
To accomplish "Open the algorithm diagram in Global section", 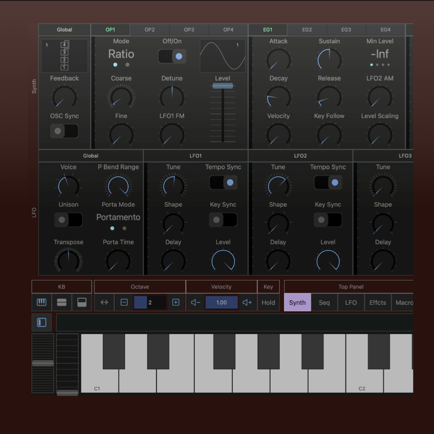I will click(x=64, y=55).
